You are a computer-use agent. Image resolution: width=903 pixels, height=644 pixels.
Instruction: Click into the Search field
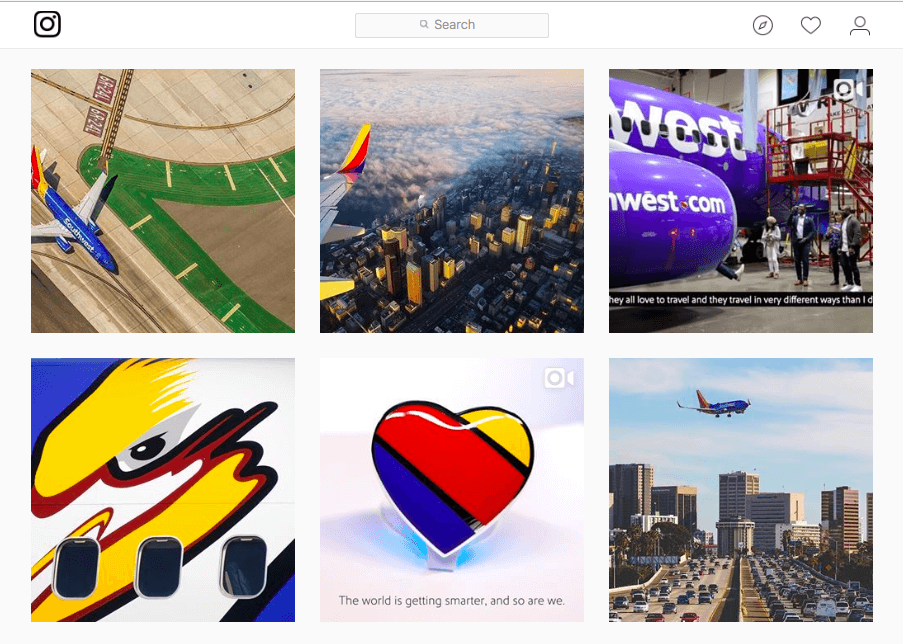click(452, 25)
